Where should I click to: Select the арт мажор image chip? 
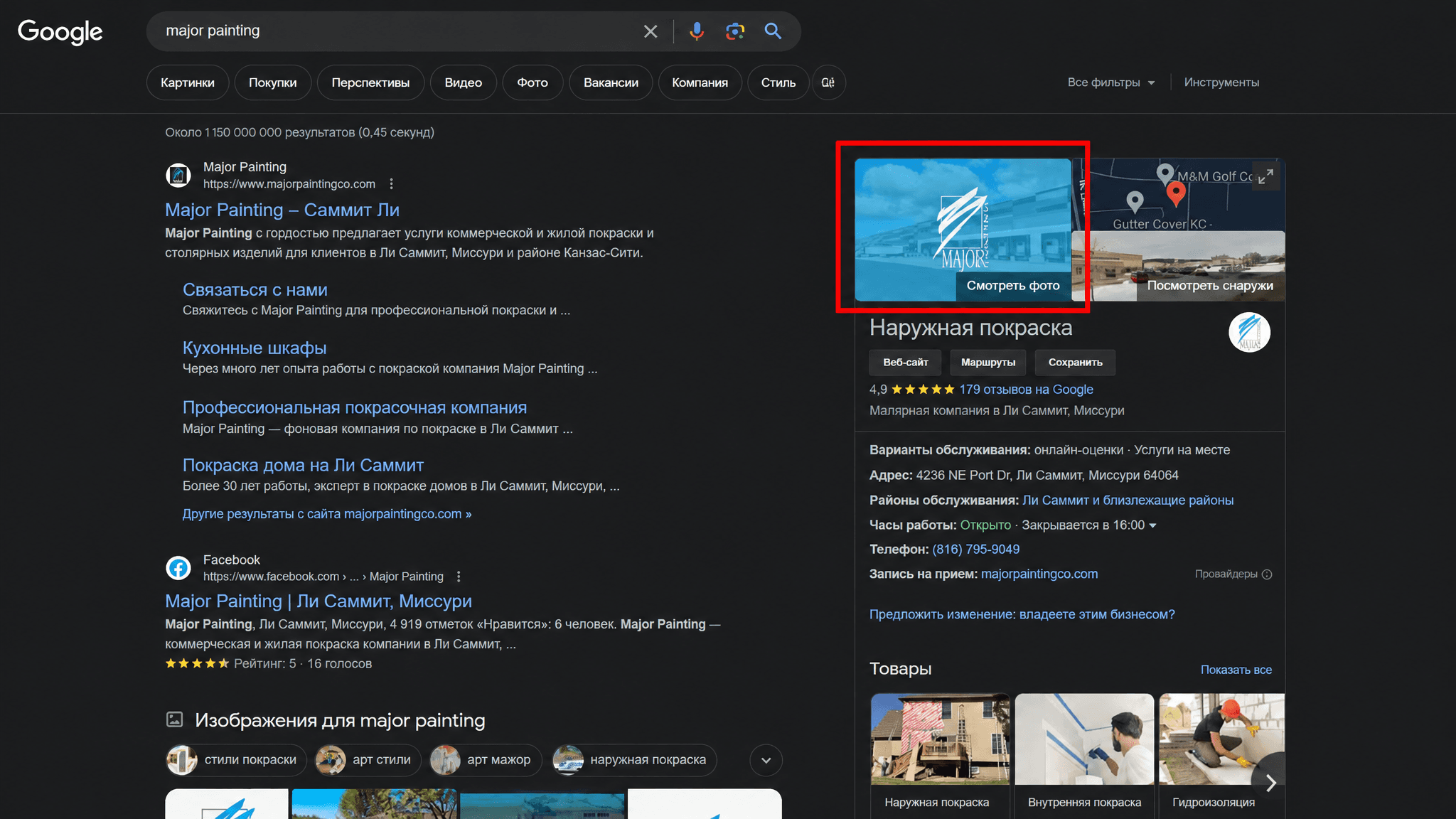486,760
